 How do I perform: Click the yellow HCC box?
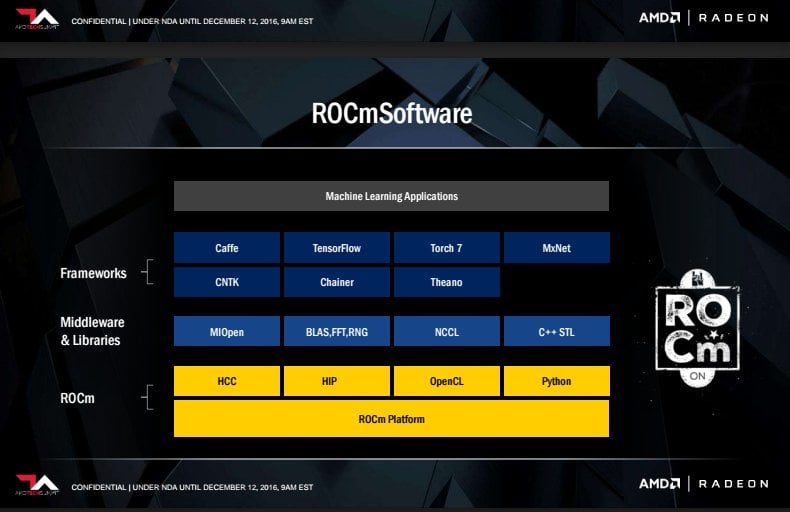[227, 381]
